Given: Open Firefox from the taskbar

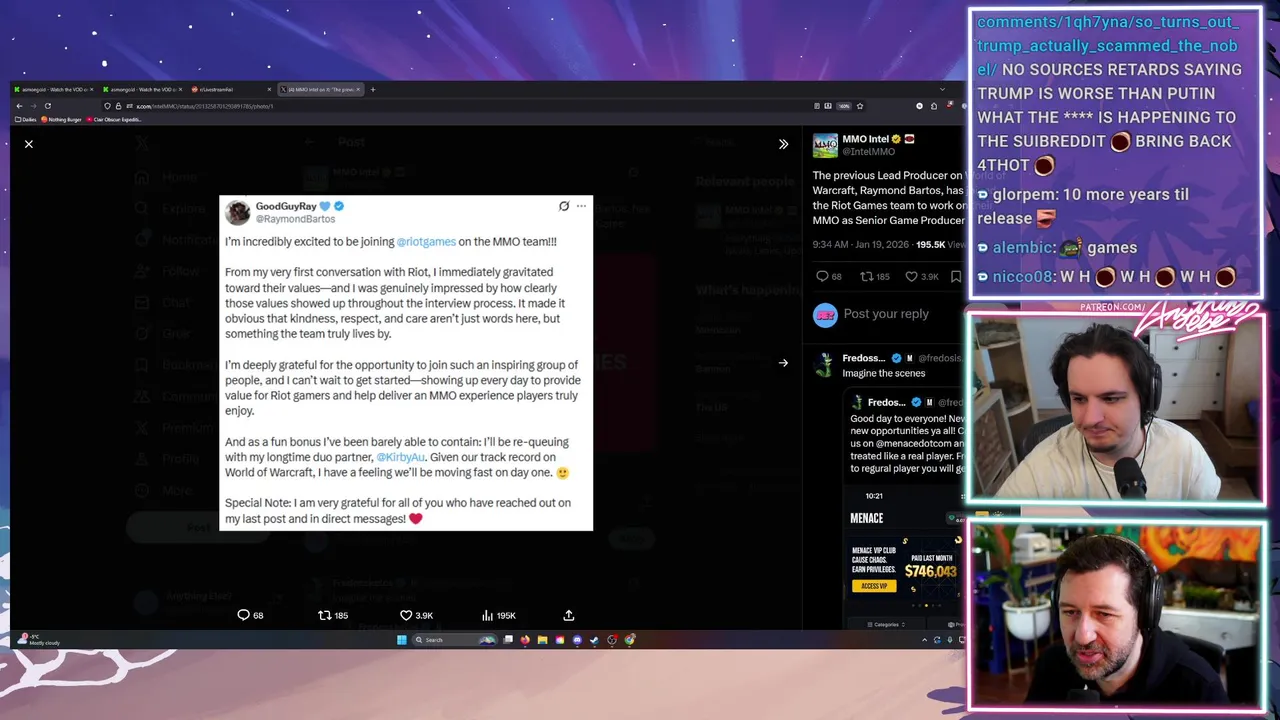Looking at the screenshot, I should tap(525, 640).
